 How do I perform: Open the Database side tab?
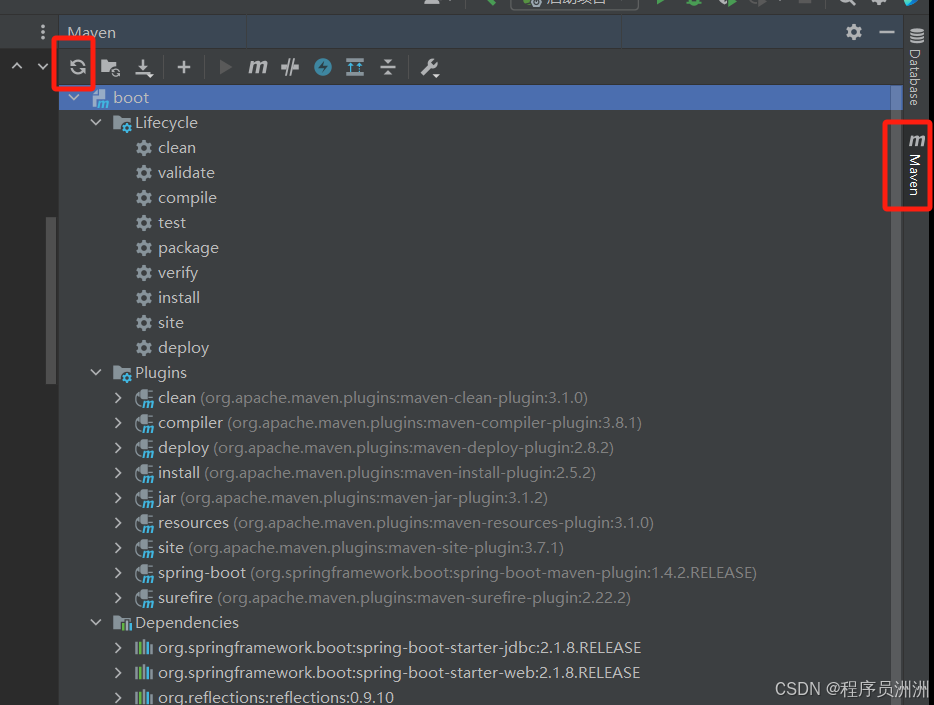pyautogui.click(x=915, y=68)
